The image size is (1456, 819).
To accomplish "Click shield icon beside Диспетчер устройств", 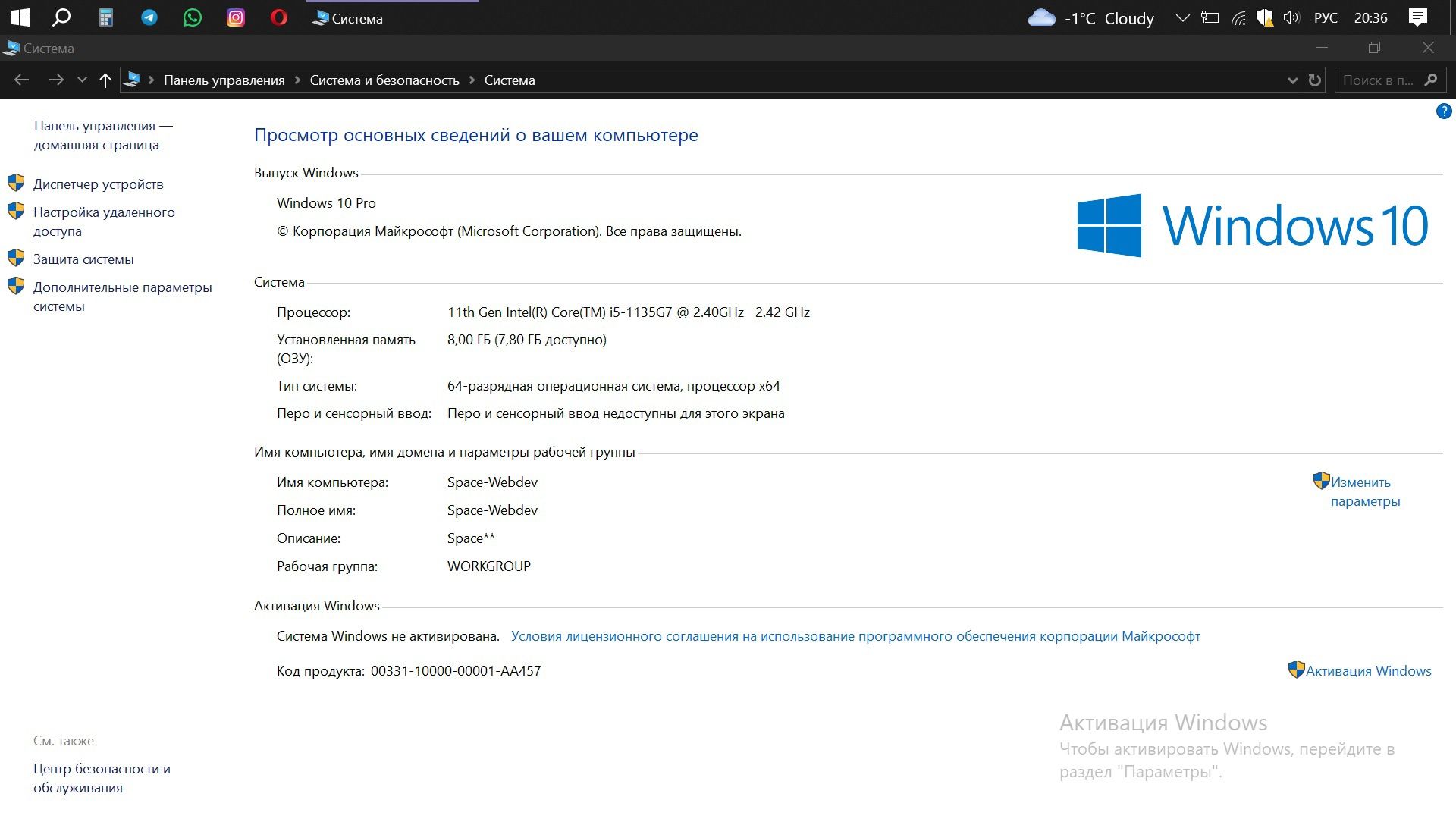I will coord(16,183).
